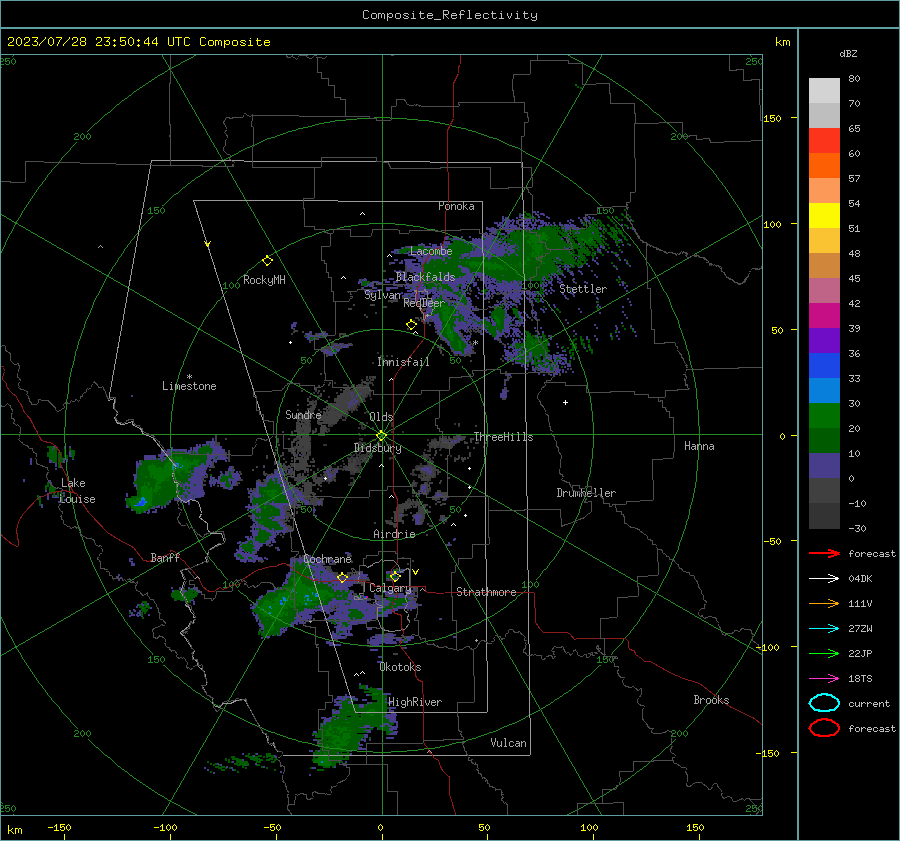Click the orange 111V arrow in the legend
Screen dimensions: 900x841
pyautogui.click(x=824, y=603)
